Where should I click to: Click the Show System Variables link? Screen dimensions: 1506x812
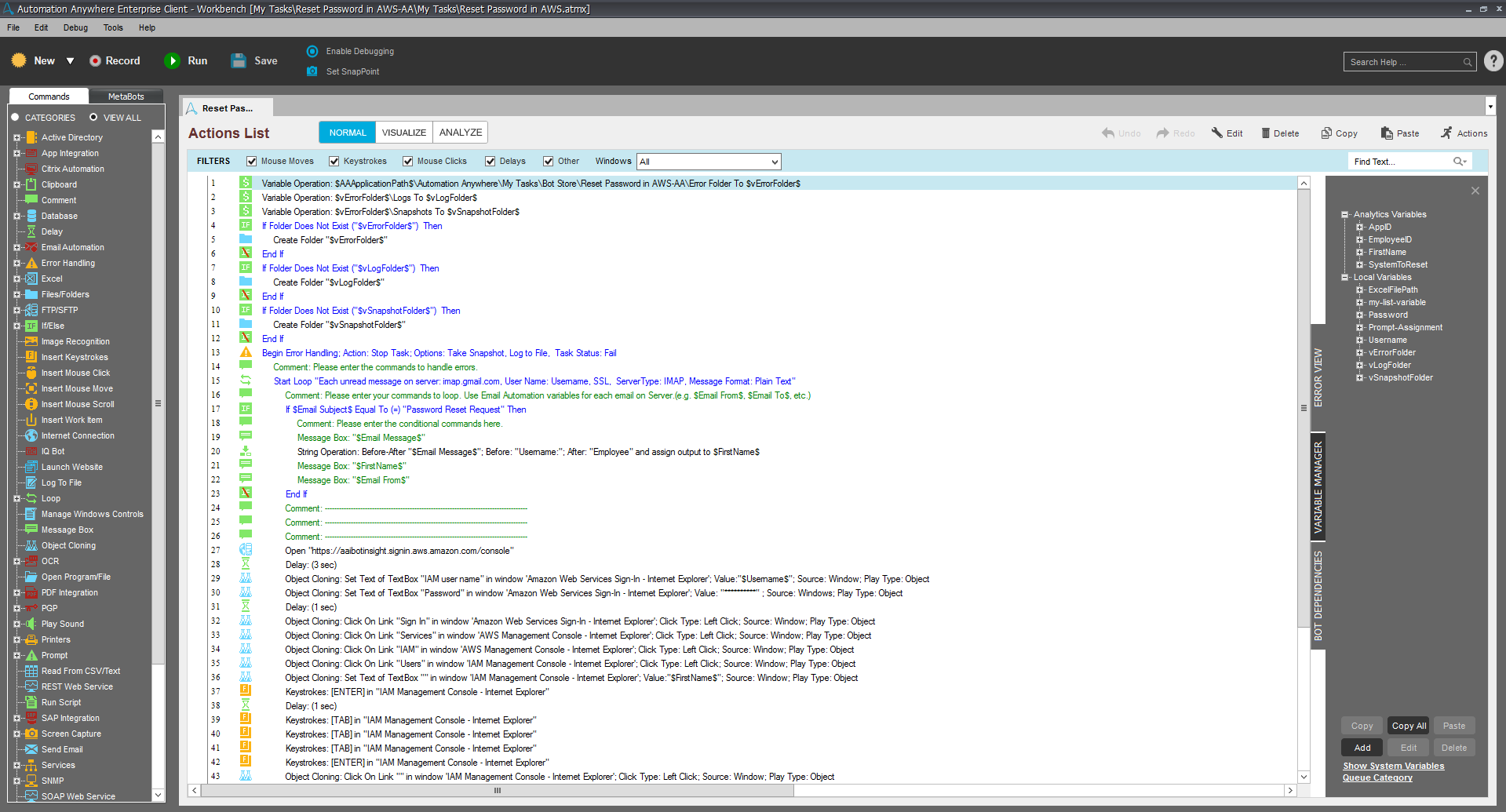pos(1393,766)
